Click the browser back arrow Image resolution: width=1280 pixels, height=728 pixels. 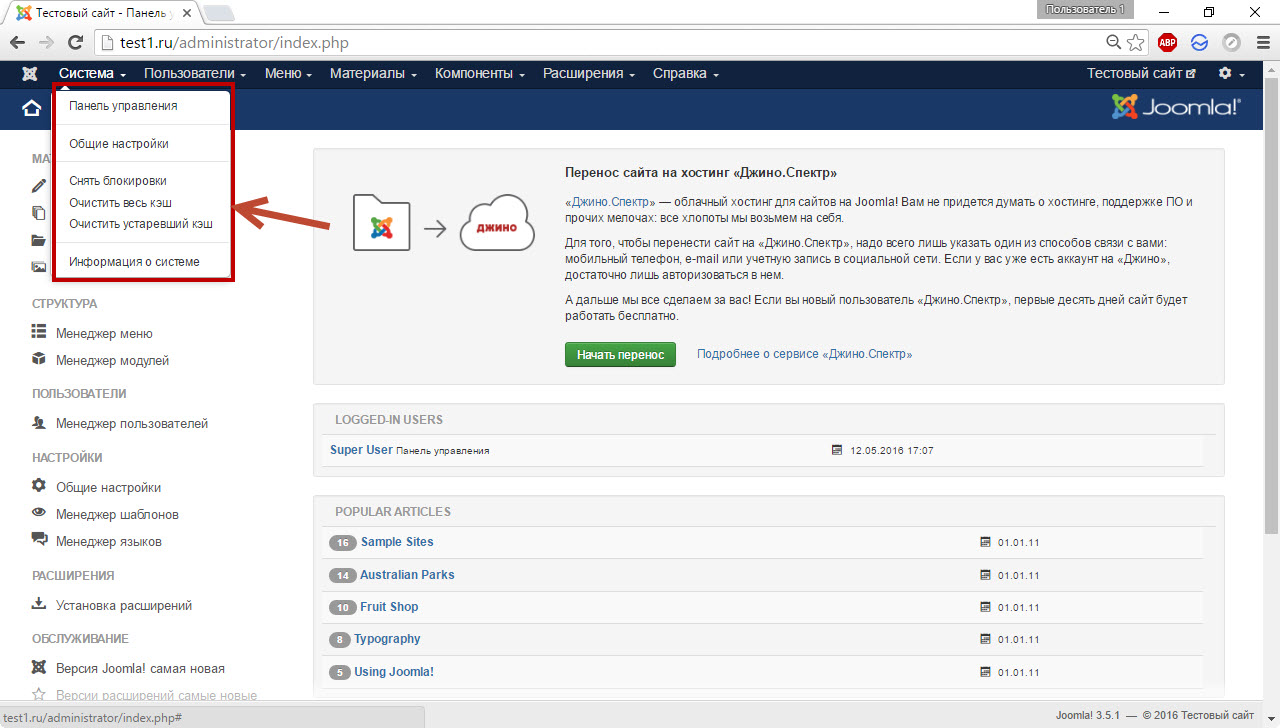coord(18,43)
